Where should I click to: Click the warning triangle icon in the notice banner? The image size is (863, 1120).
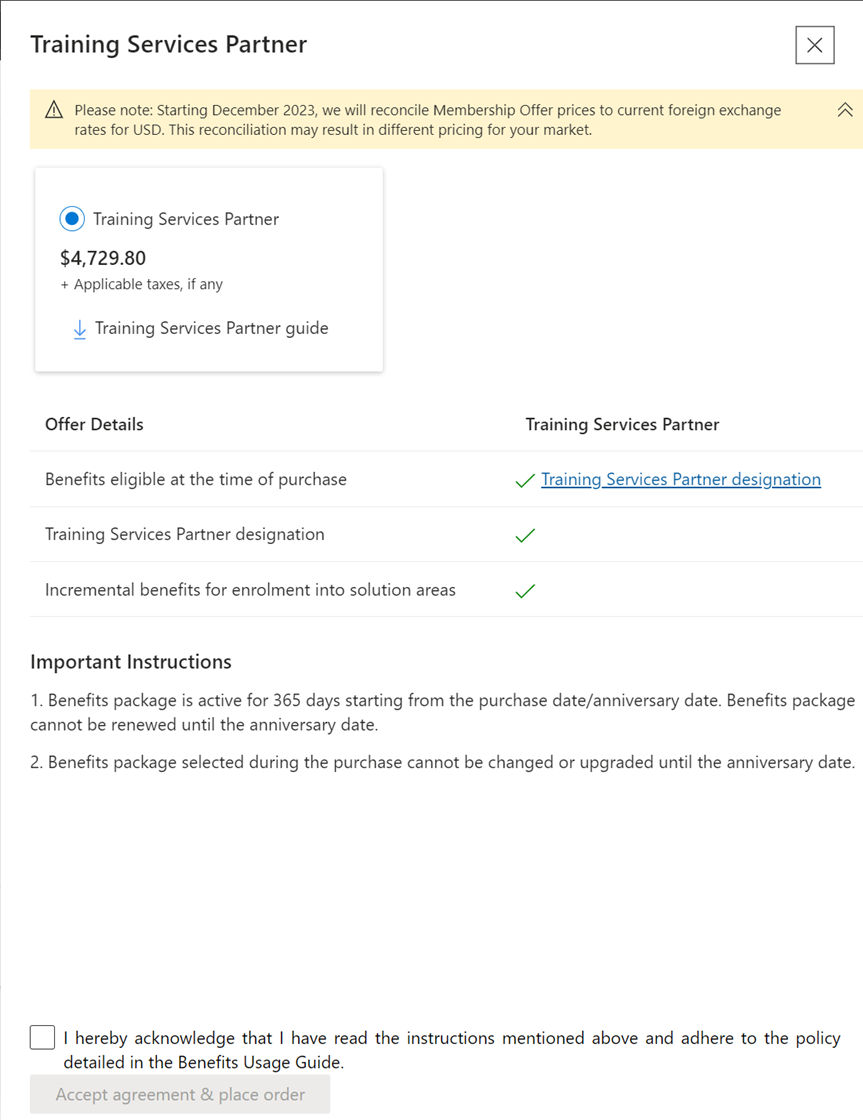coord(54,110)
